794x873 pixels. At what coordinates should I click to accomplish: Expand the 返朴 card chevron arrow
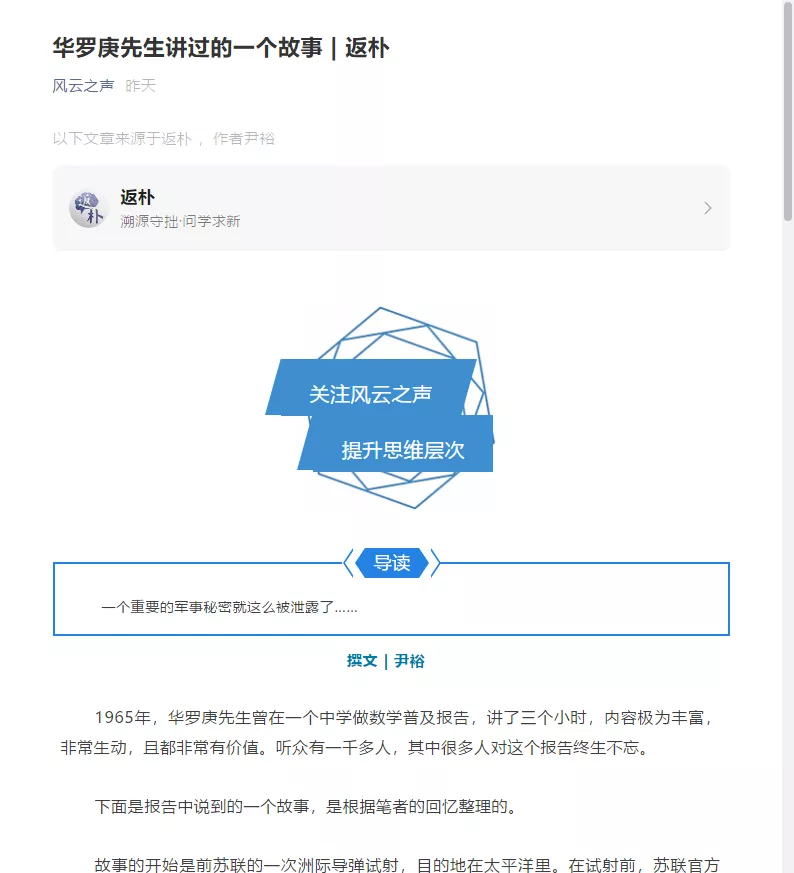pyautogui.click(x=708, y=208)
